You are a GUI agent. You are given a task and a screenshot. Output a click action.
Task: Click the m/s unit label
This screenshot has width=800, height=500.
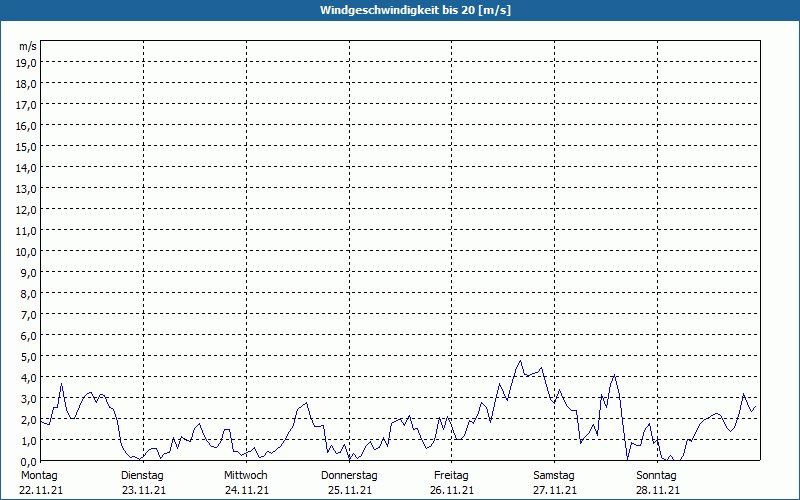(x=28, y=47)
